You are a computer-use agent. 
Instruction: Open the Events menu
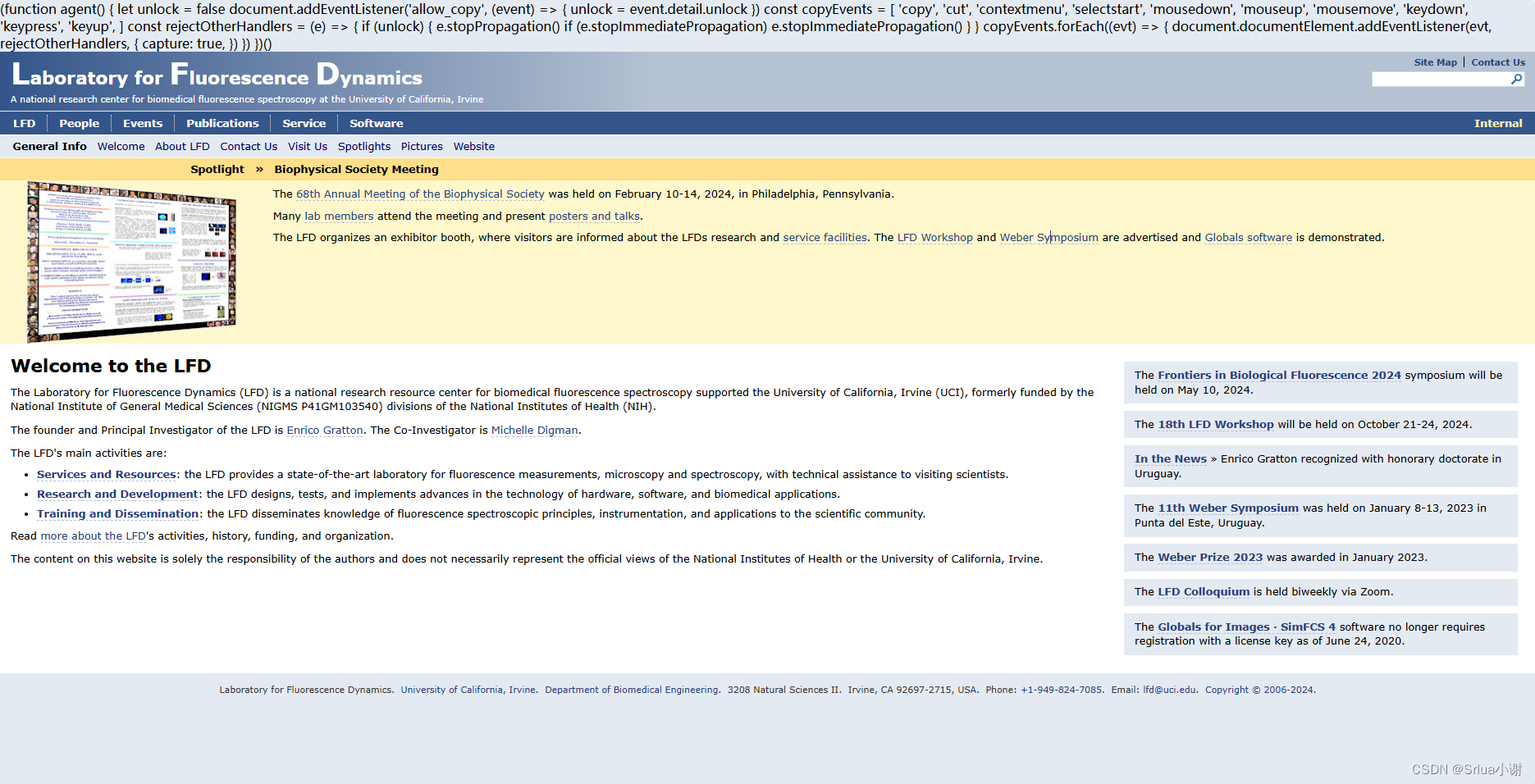click(x=143, y=123)
